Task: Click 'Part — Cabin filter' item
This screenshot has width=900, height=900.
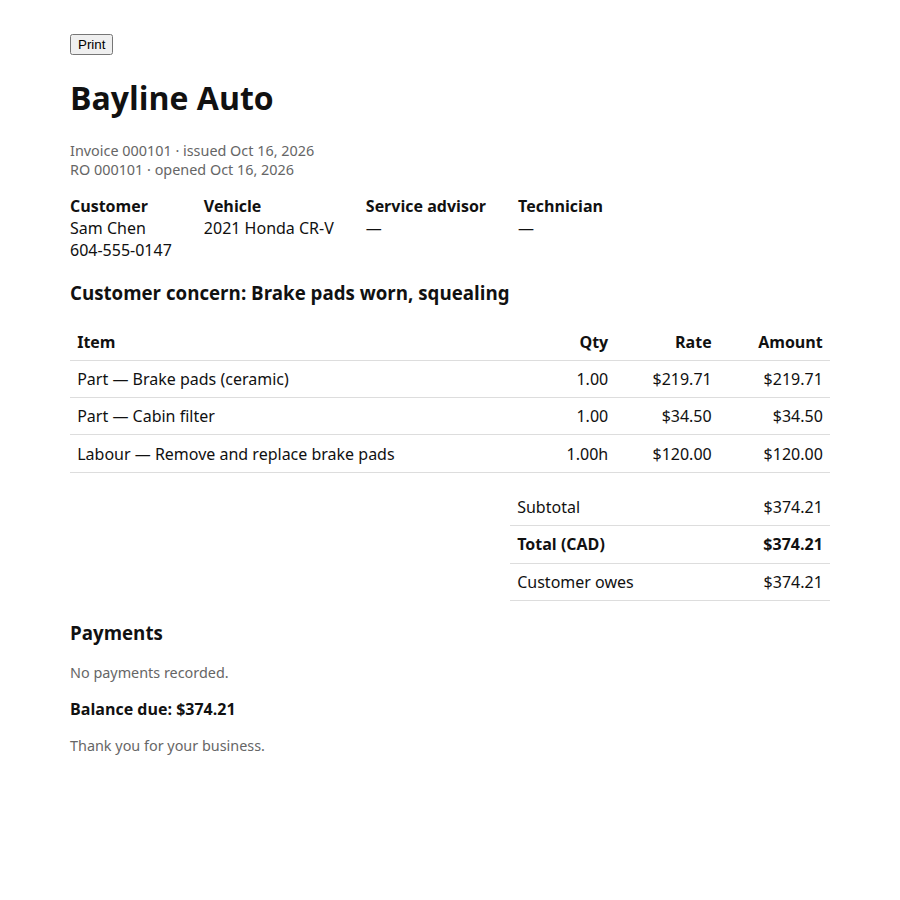Action: [146, 416]
